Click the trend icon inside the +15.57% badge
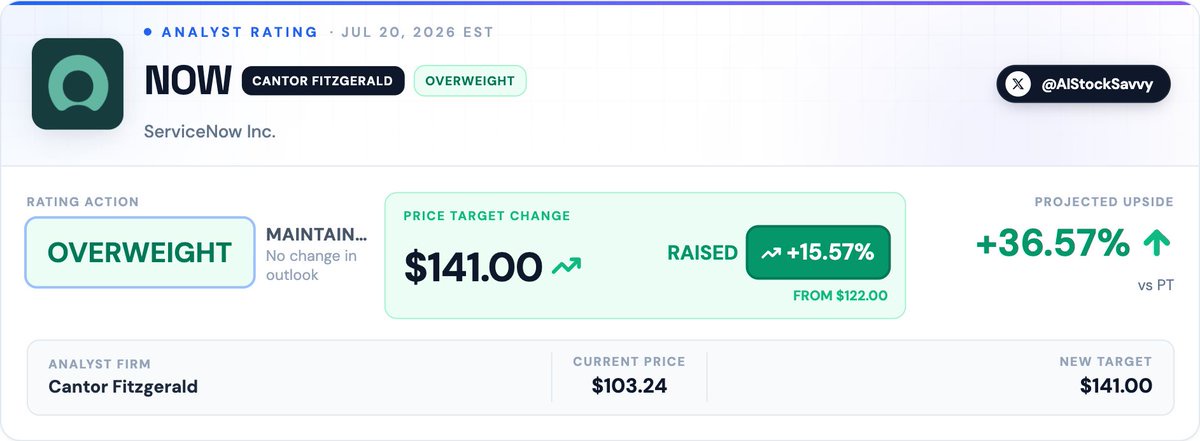This screenshot has height=441, width=1200. [771, 254]
